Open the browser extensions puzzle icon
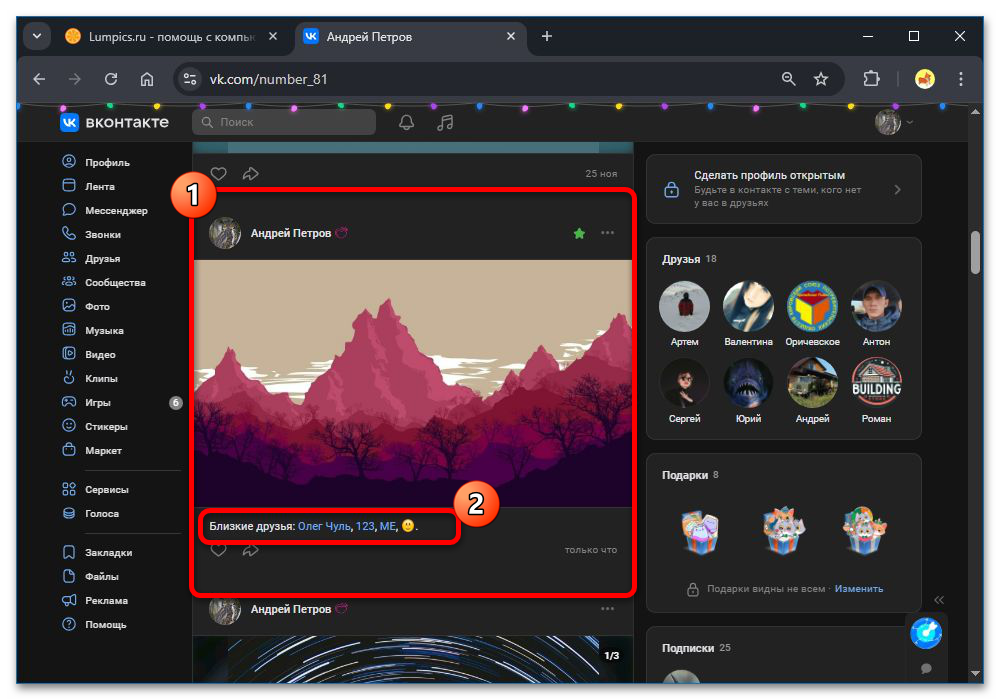This screenshot has height=700, width=1000. [x=871, y=79]
